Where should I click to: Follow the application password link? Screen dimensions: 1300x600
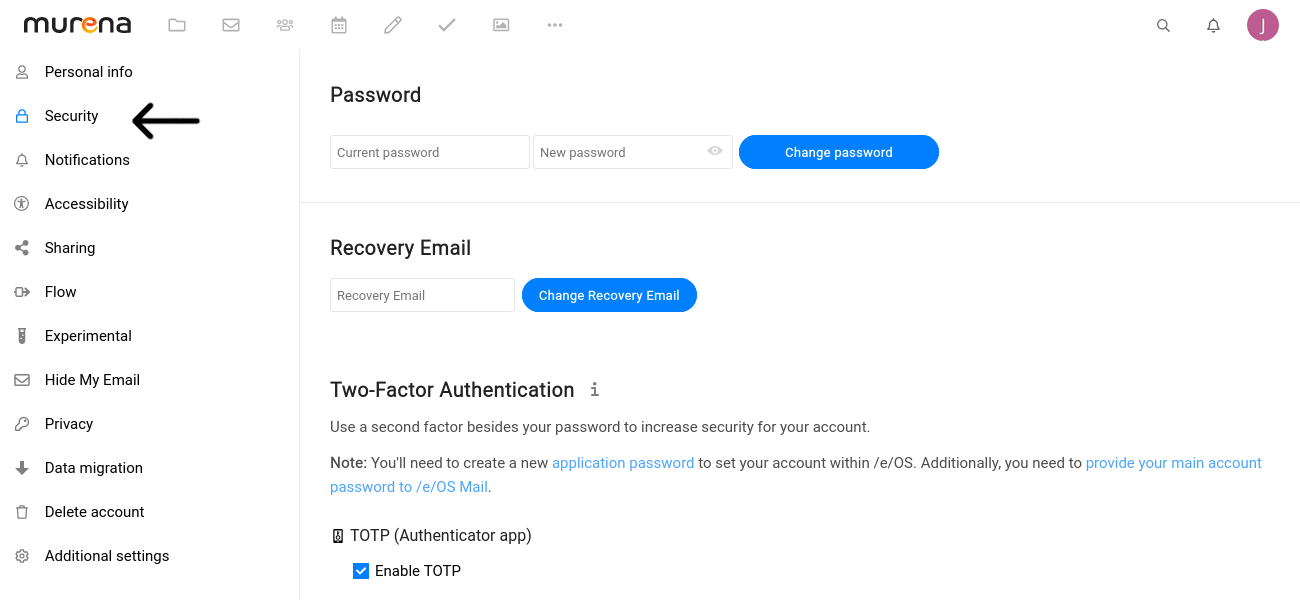[x=623, y=462]
